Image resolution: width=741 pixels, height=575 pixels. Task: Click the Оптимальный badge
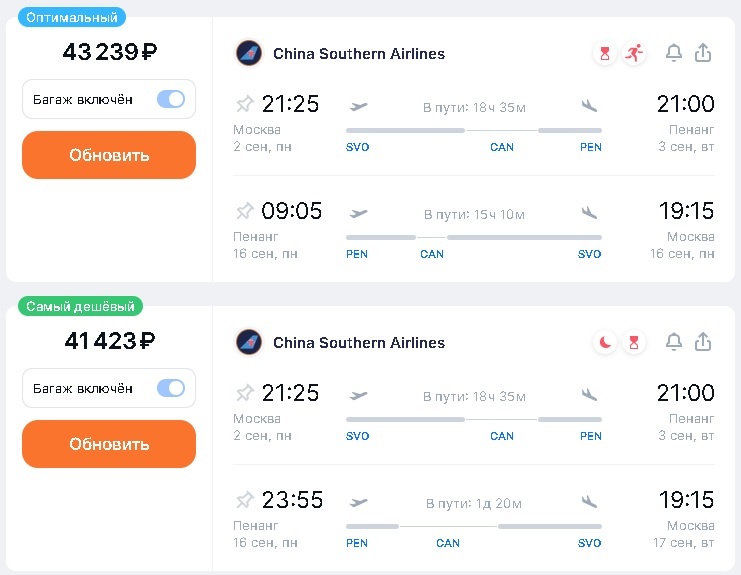72,18
